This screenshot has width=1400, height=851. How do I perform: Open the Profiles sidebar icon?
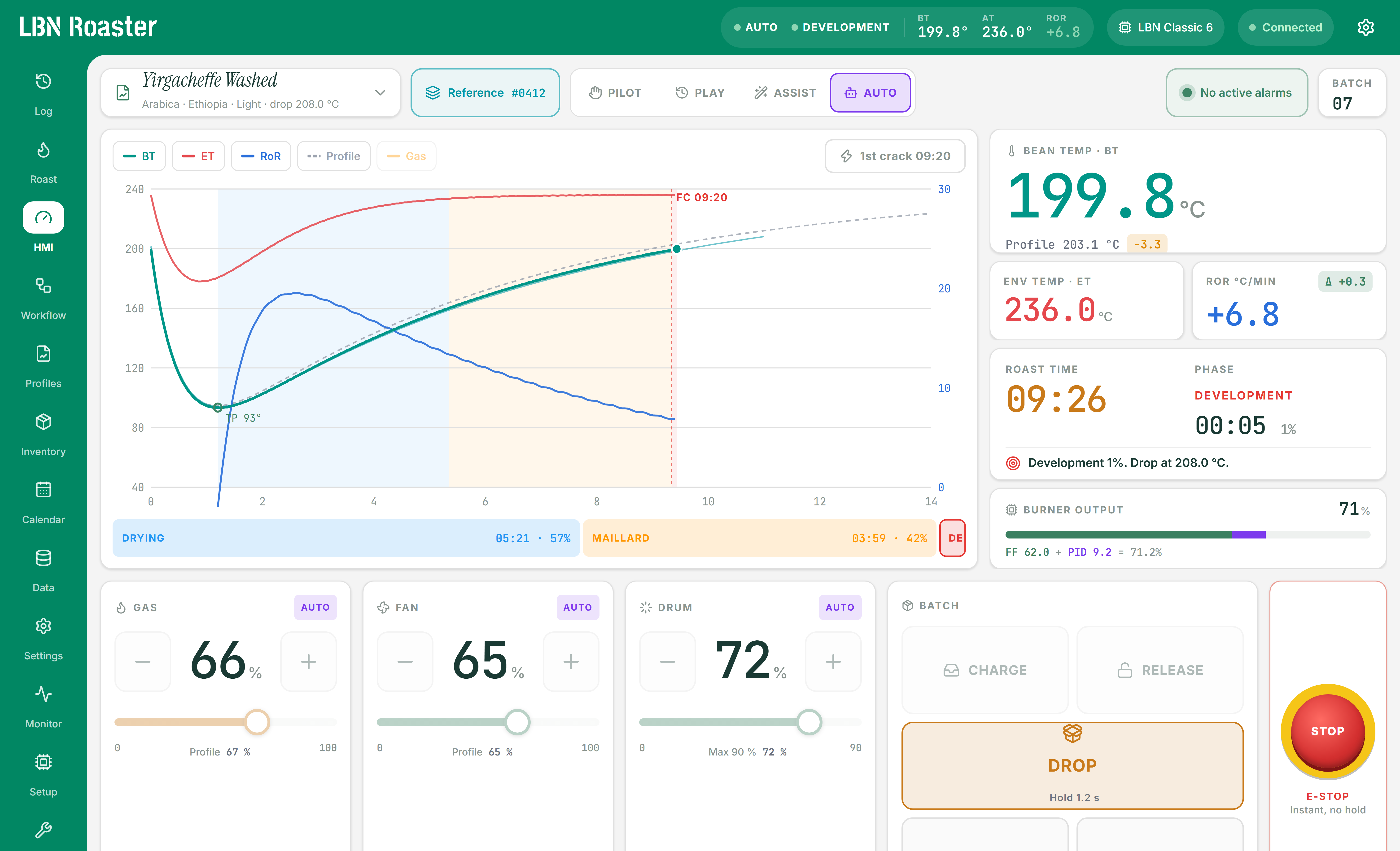pos(43,354)
